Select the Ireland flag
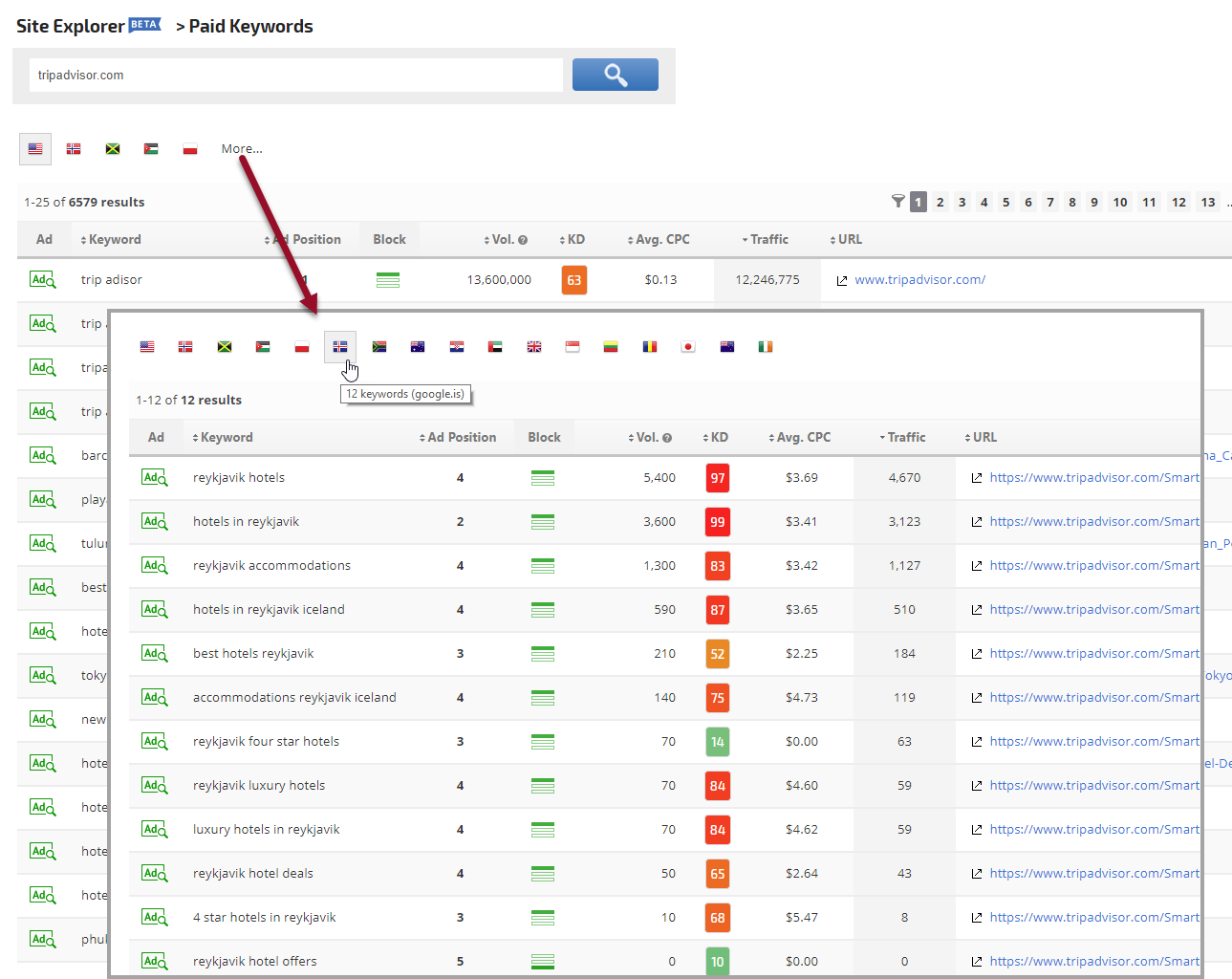Image resolution: width=1232 pixels, height=979 pixels. (x=766, y=347)
